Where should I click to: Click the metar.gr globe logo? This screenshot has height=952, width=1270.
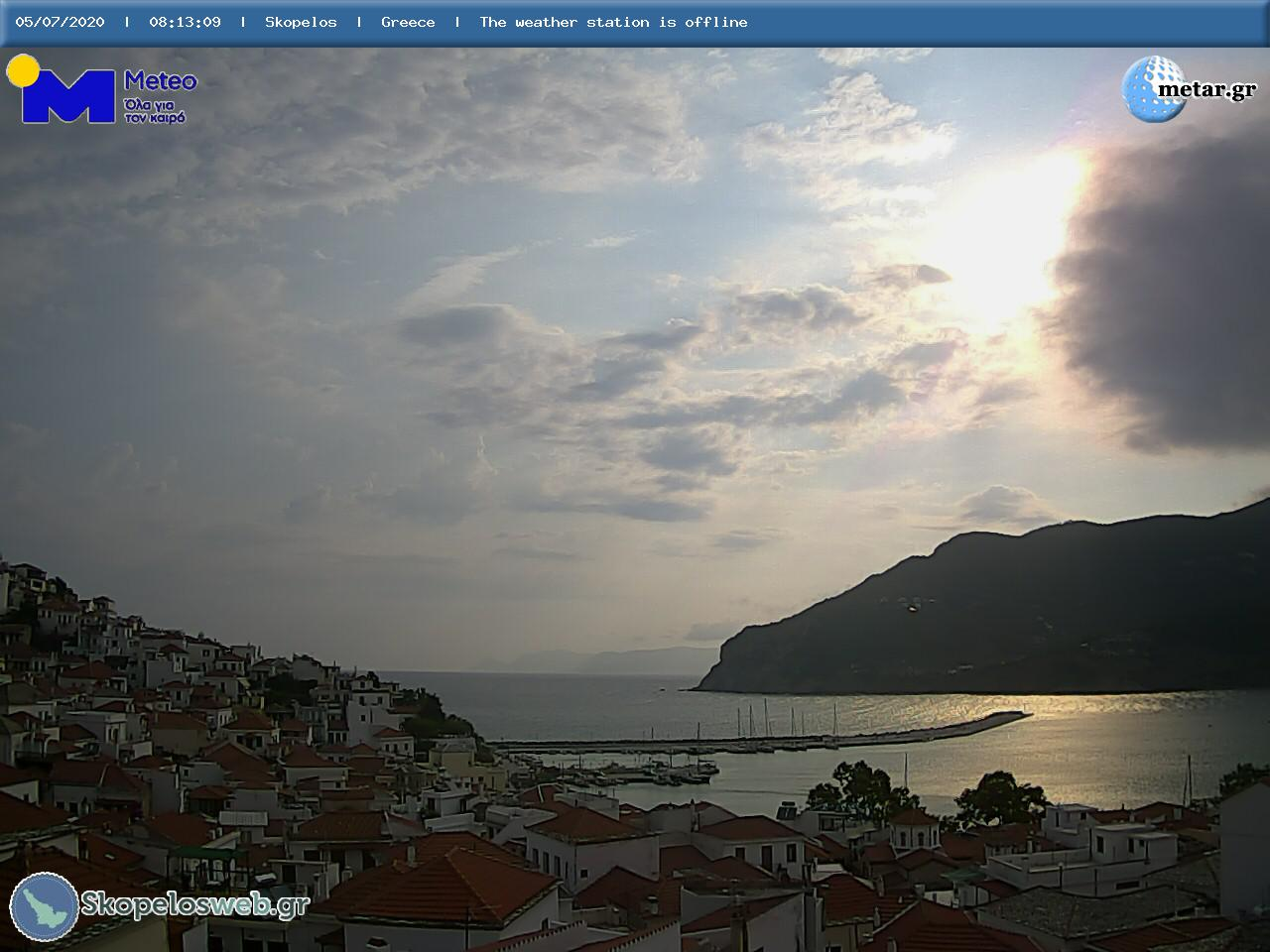(x=1153, y=89)
